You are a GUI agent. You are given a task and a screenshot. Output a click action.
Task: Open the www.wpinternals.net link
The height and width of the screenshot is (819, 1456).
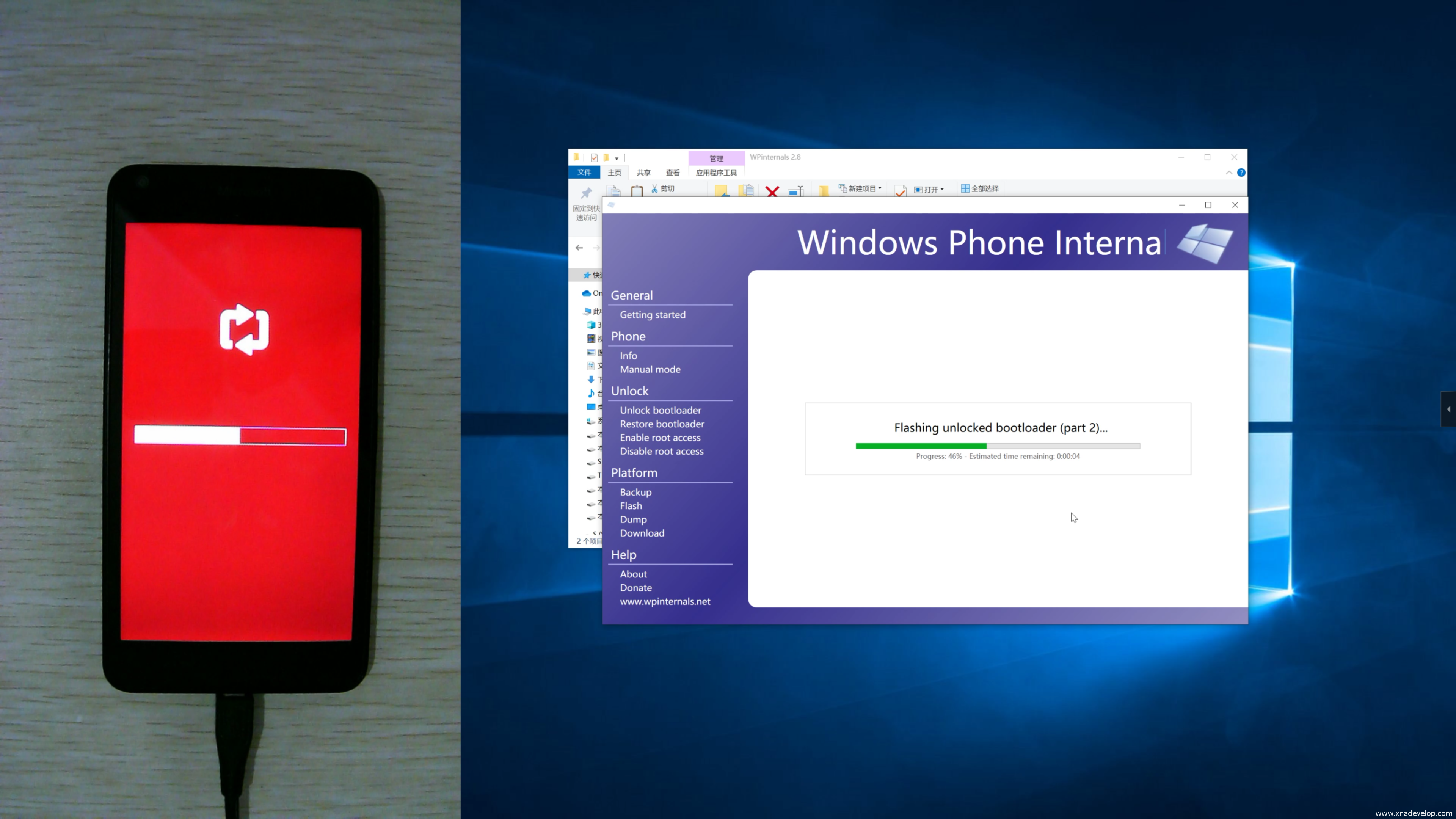[x=665, y=601]
